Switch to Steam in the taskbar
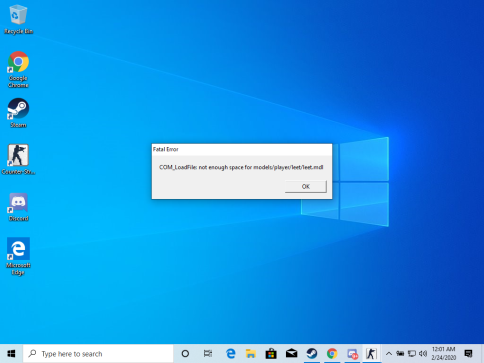This screenshot has width=484, height=363. point(312,354)
